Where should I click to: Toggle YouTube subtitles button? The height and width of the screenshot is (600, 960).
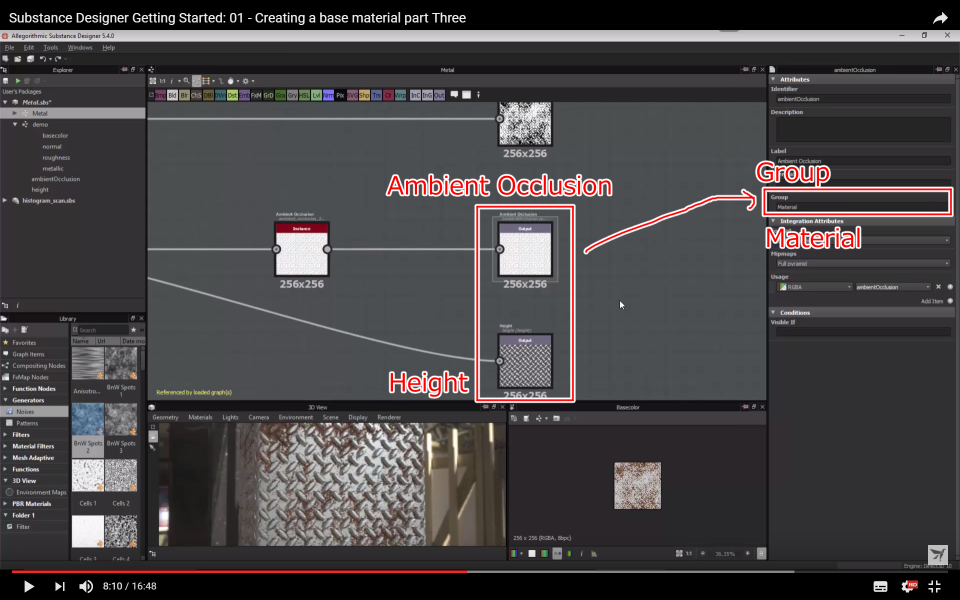(880, 587)
